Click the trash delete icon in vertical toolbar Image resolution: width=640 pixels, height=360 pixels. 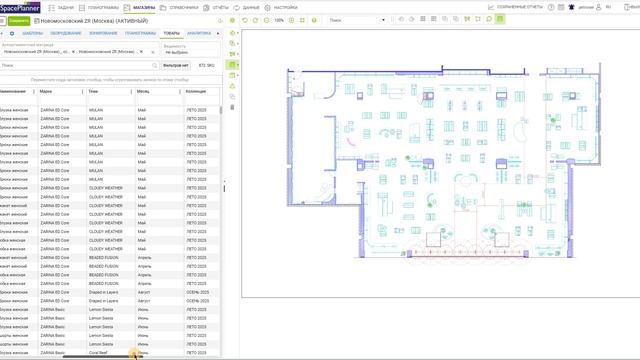[232, 107]
